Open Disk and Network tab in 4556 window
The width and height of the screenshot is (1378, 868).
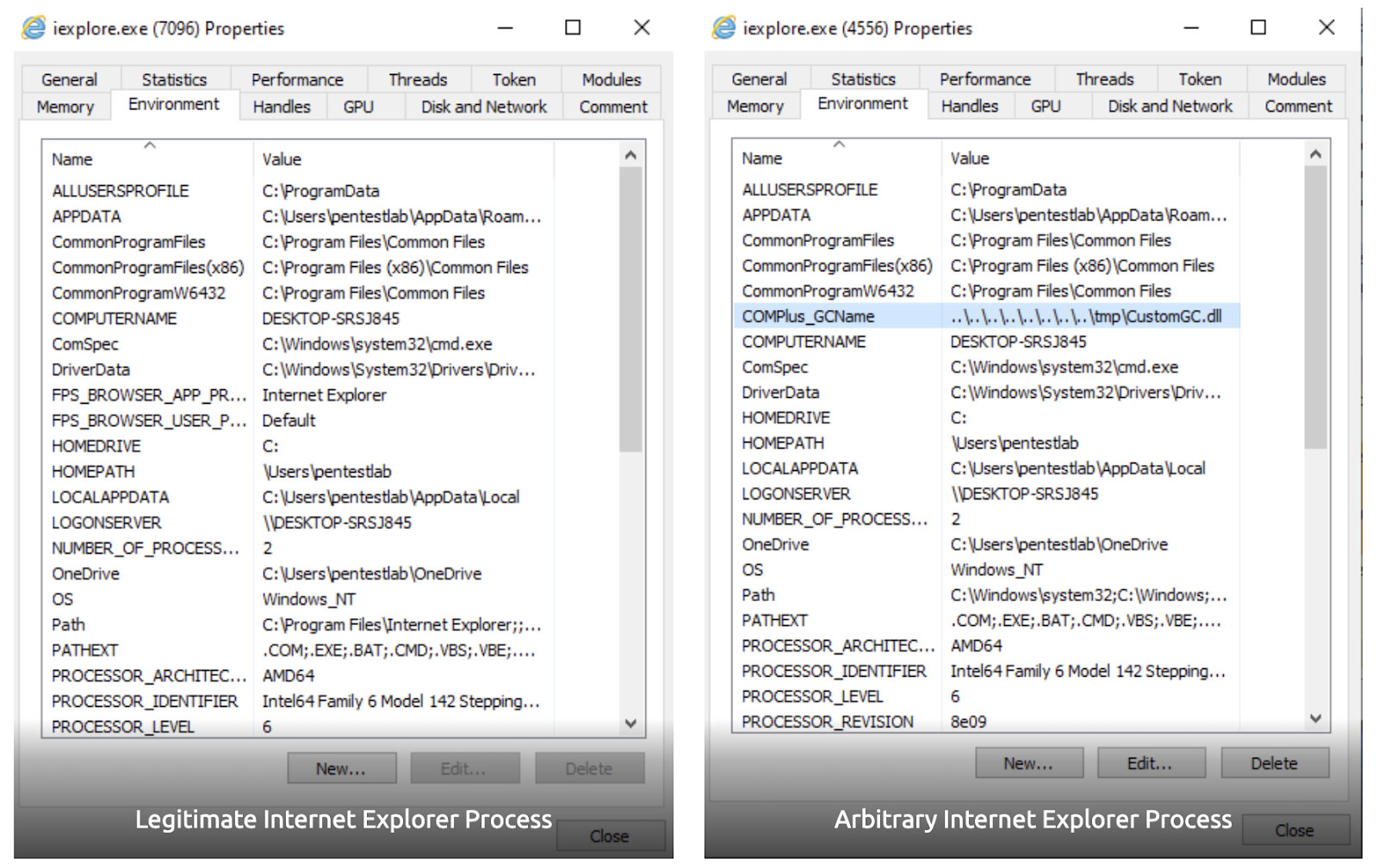[1170, 106]
